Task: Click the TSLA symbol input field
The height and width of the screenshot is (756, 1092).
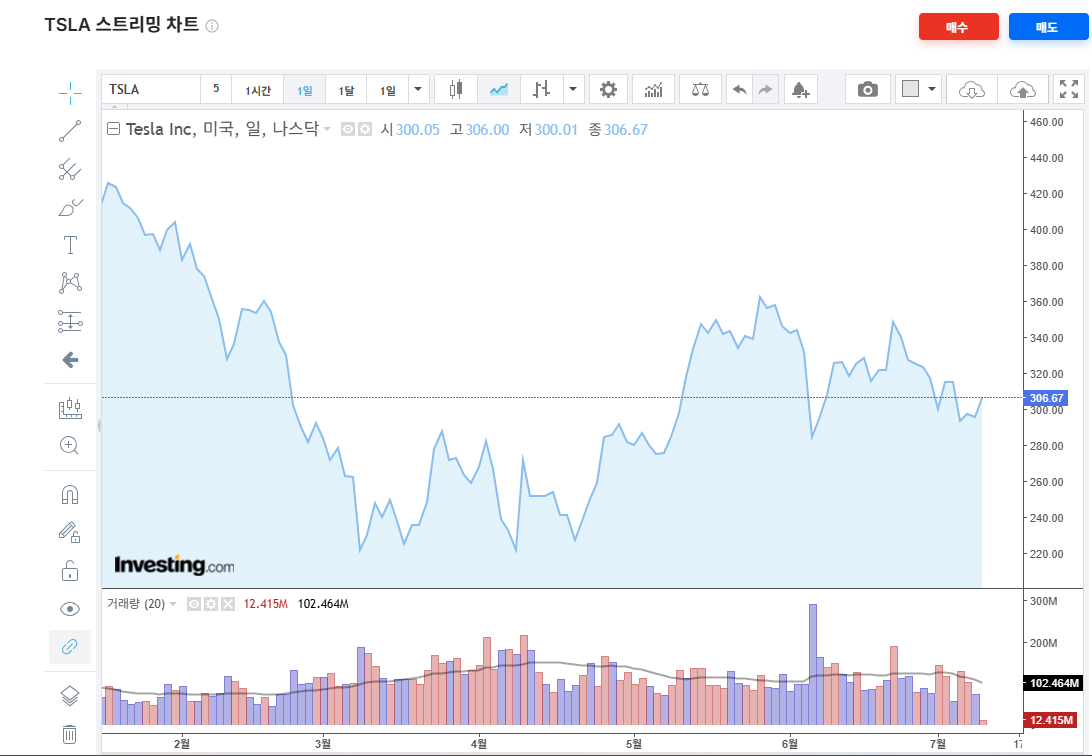Action: click(x=151, y=89)
